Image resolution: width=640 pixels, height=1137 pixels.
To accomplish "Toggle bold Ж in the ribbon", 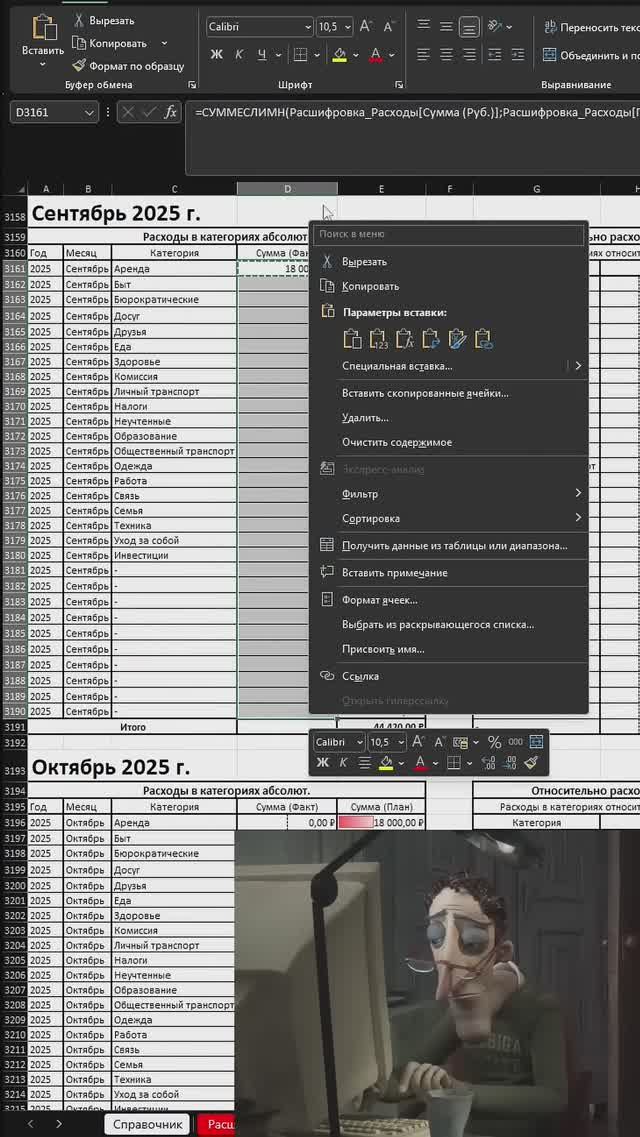I will click(216, 54).
